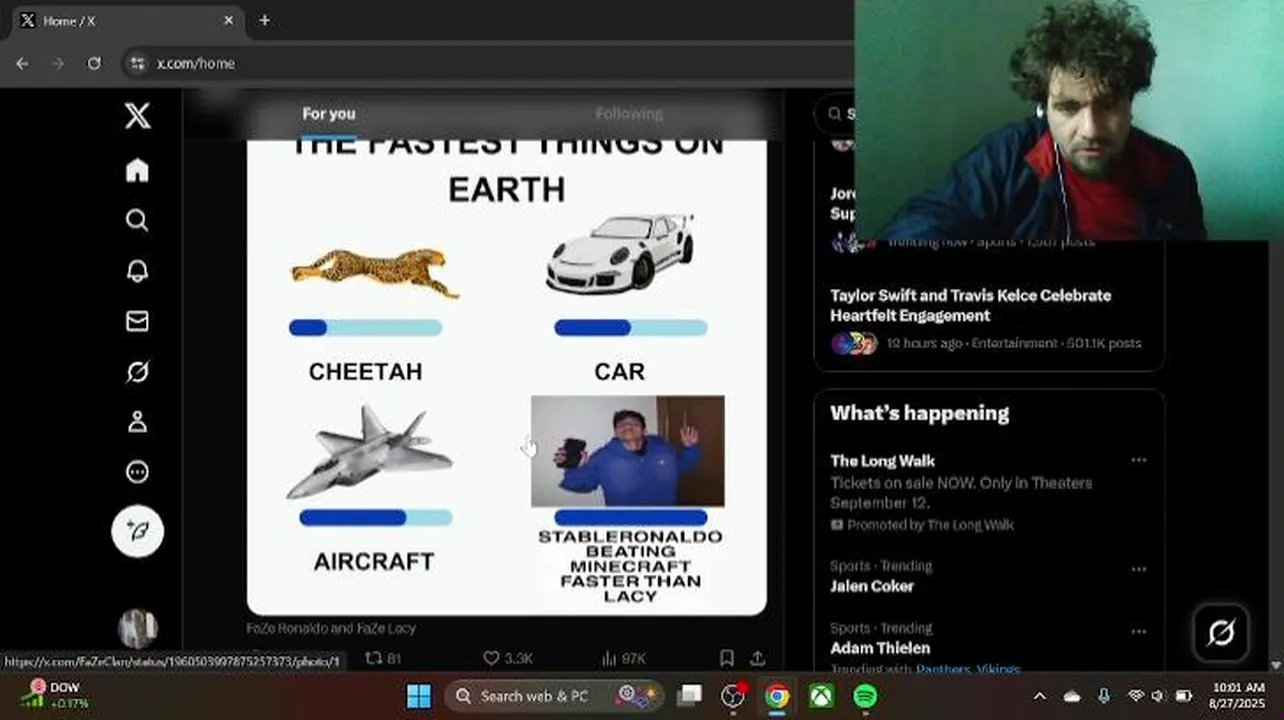Switch to the Following tab

point(629,113)
